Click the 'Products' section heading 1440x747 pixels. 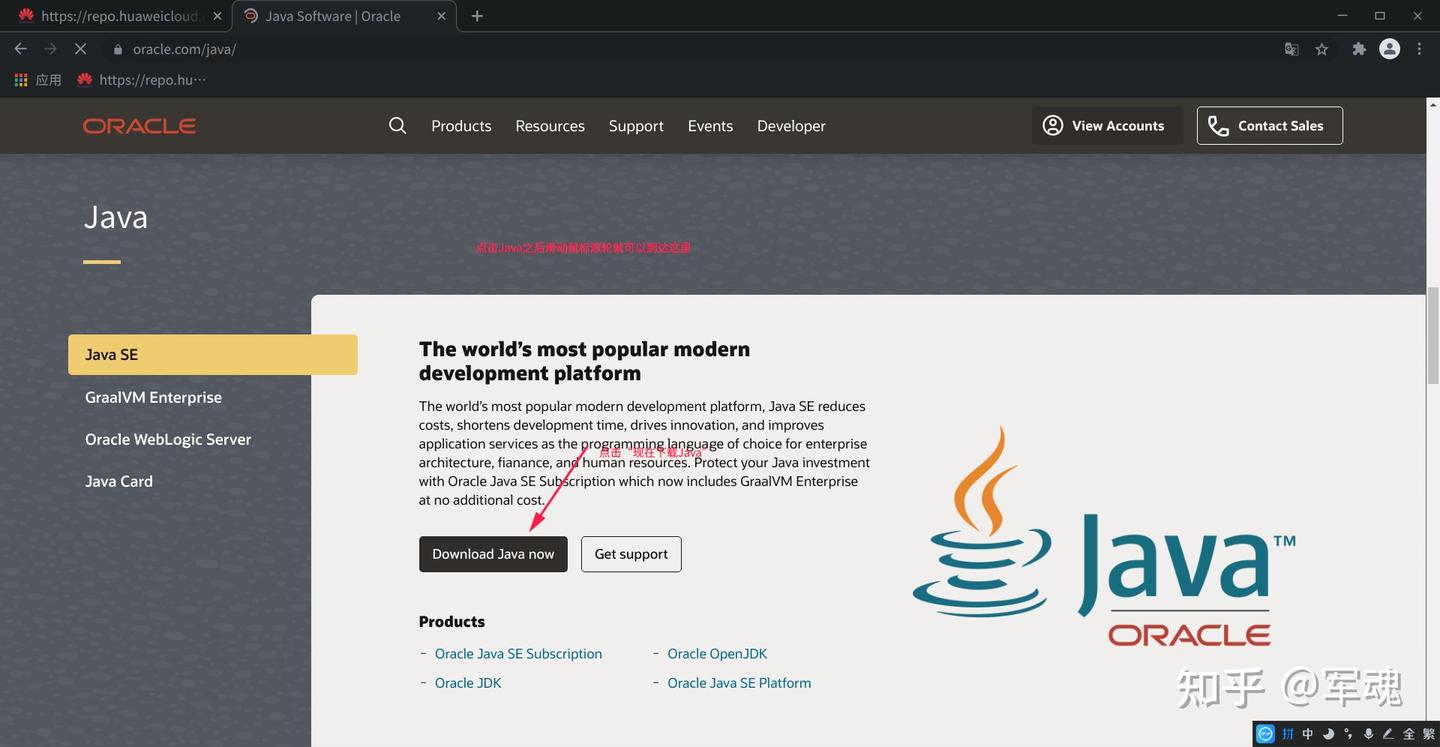coord(452,621)
